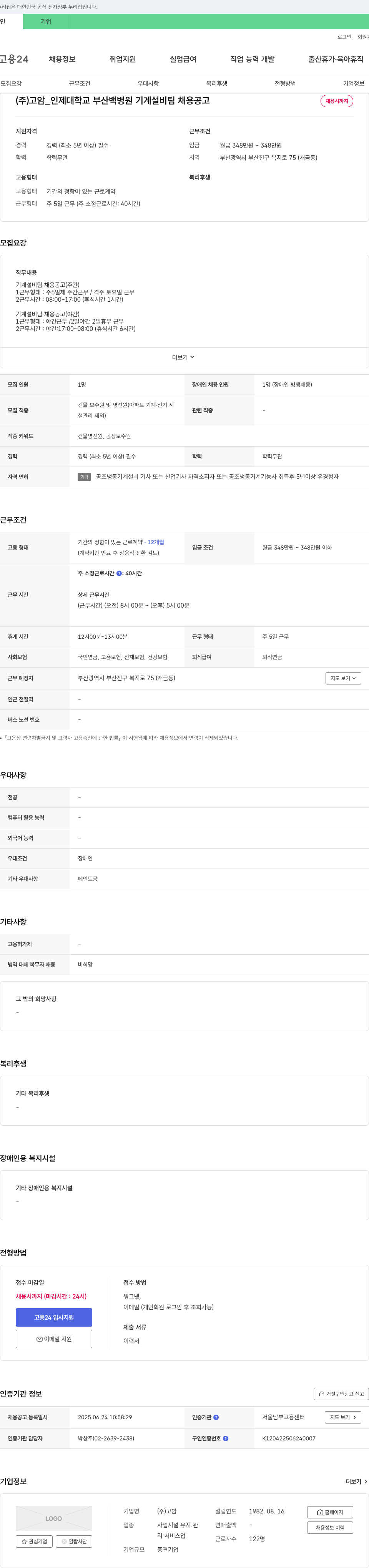Open the 실업급여 menu

click(183, 59)
